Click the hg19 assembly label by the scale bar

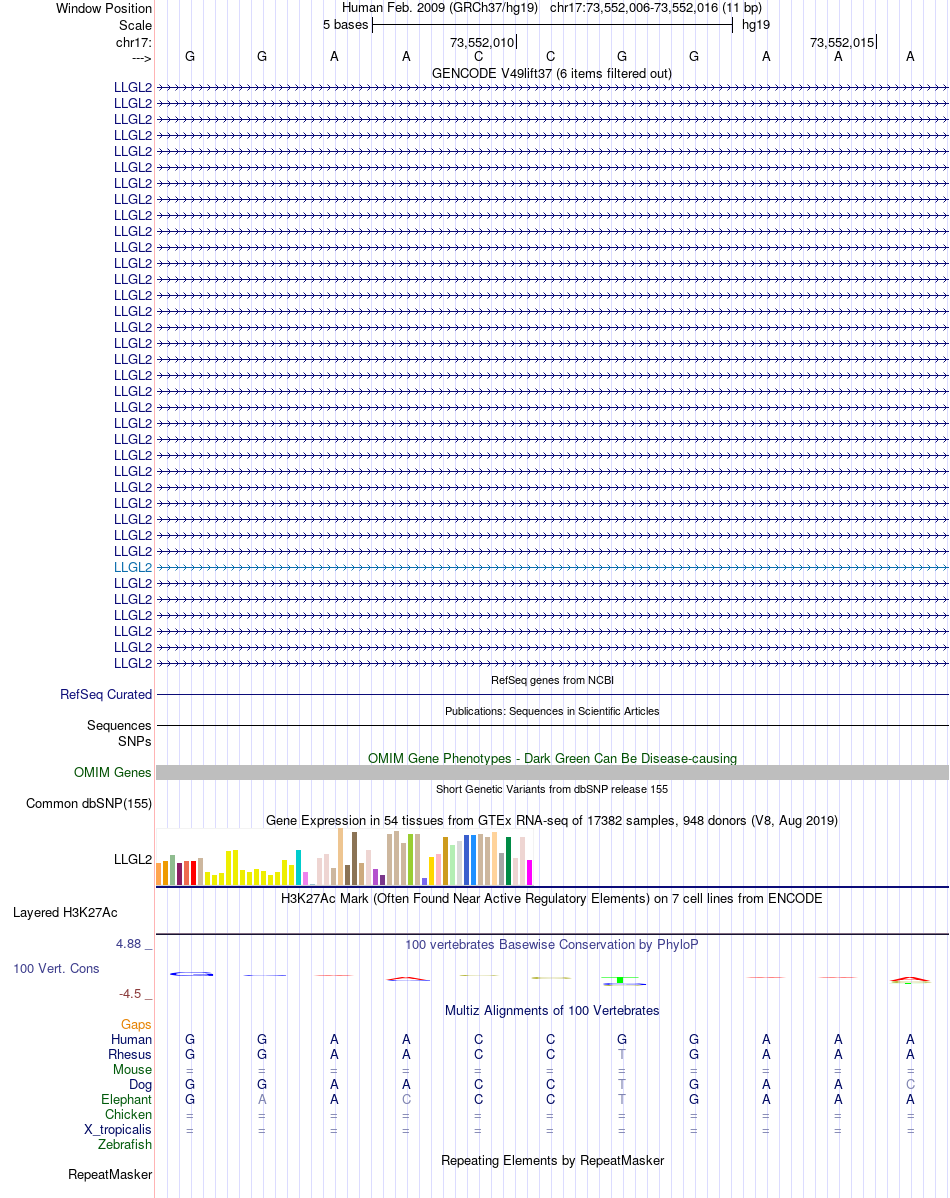756,24
